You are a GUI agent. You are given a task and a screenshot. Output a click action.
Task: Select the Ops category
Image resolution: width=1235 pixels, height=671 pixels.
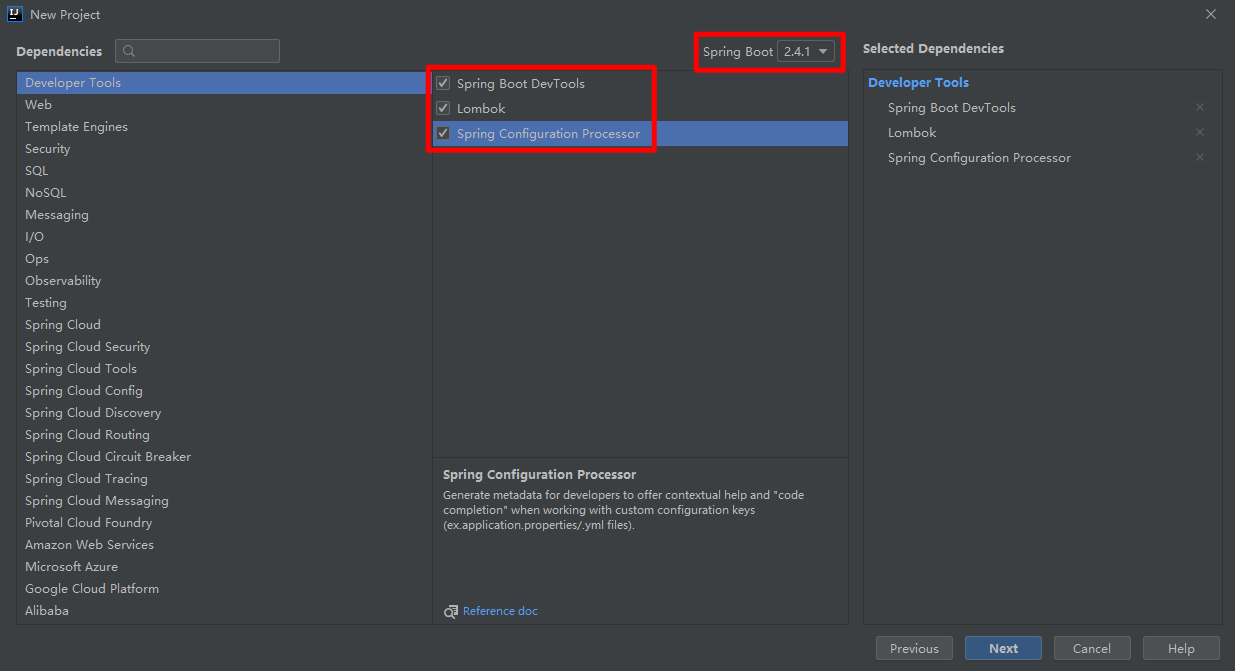pyautogui.click(x=222, y=259)
